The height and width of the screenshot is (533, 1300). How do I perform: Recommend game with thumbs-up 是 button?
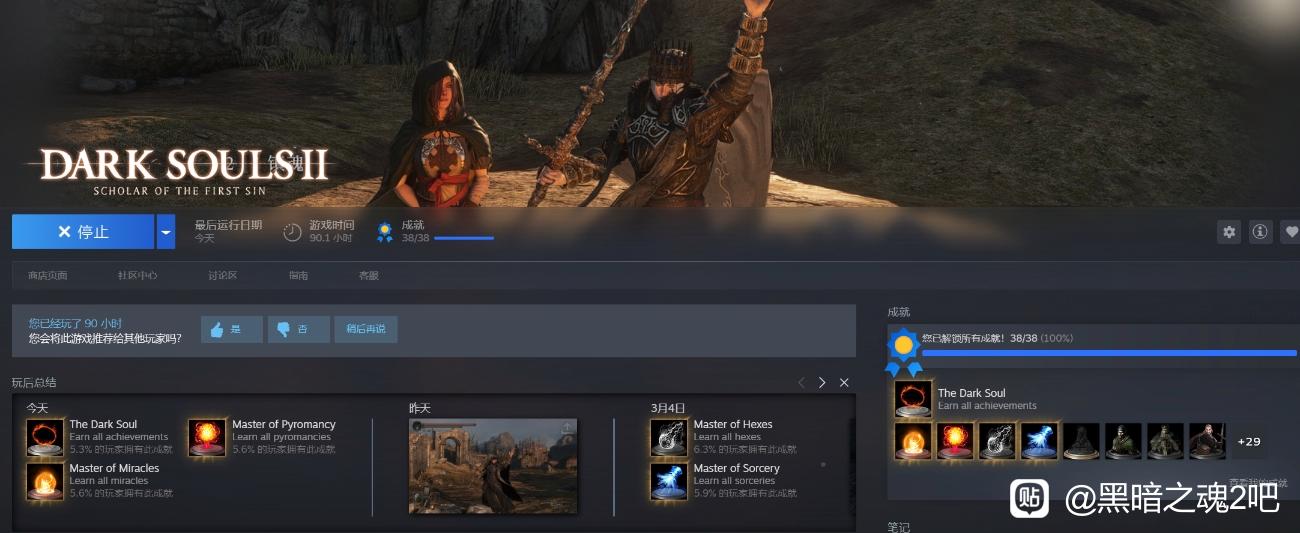[x=232, y=329]
